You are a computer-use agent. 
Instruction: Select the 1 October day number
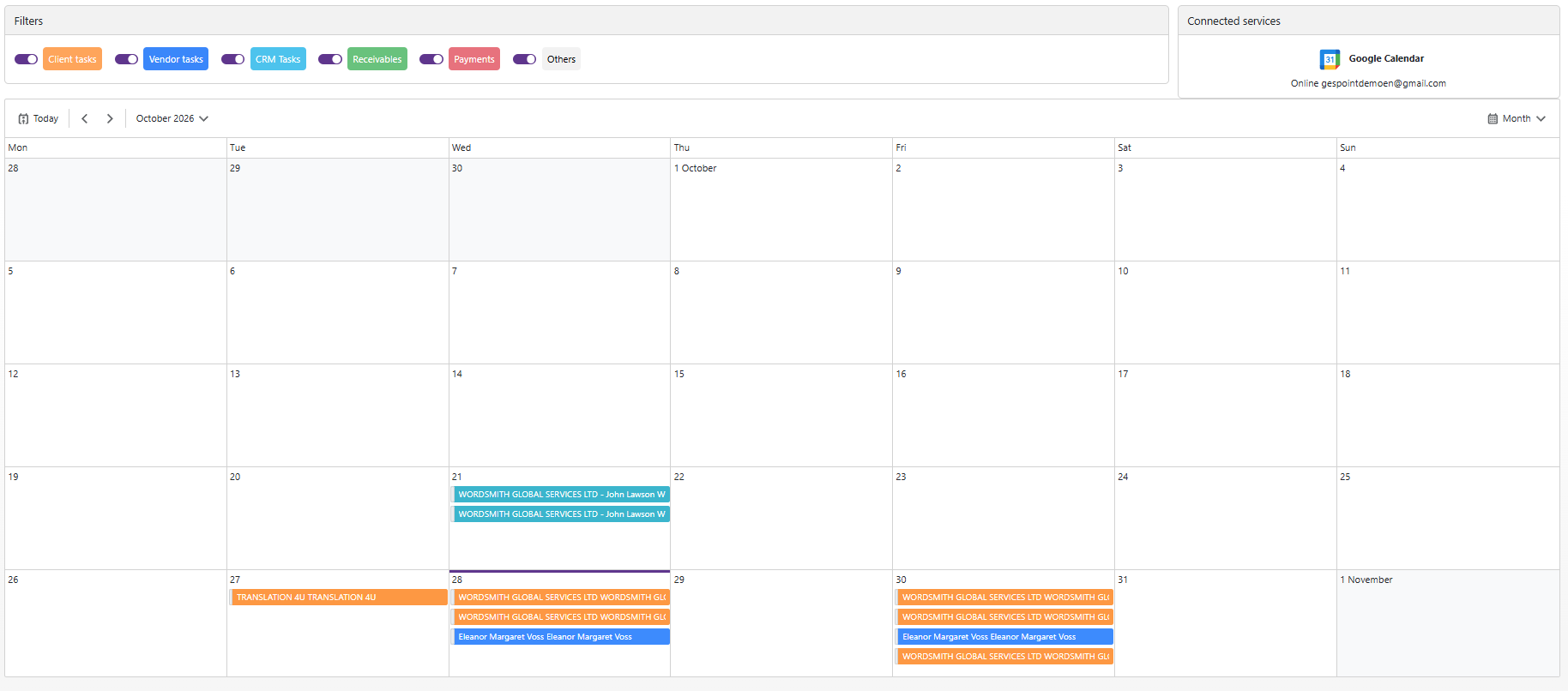click(695, 168)
